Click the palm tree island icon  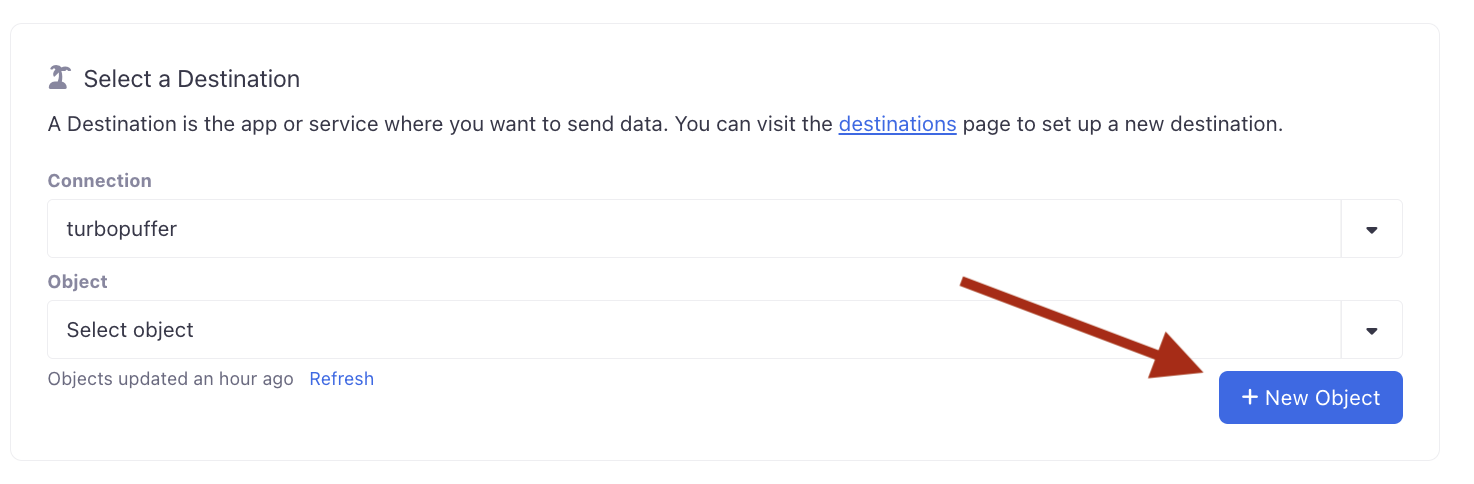[x=60, y=78]
